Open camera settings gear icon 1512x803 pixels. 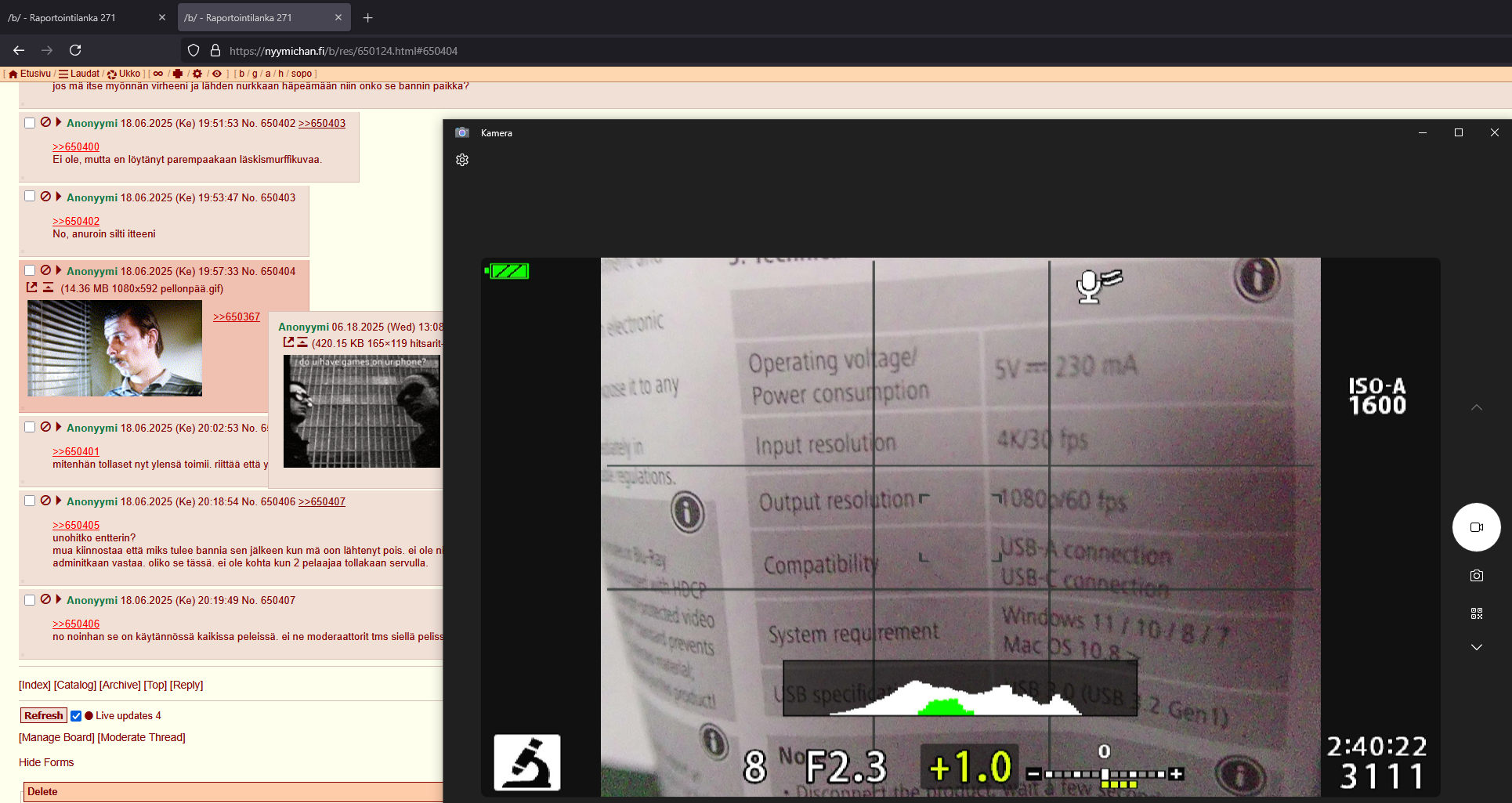[462, 160]
